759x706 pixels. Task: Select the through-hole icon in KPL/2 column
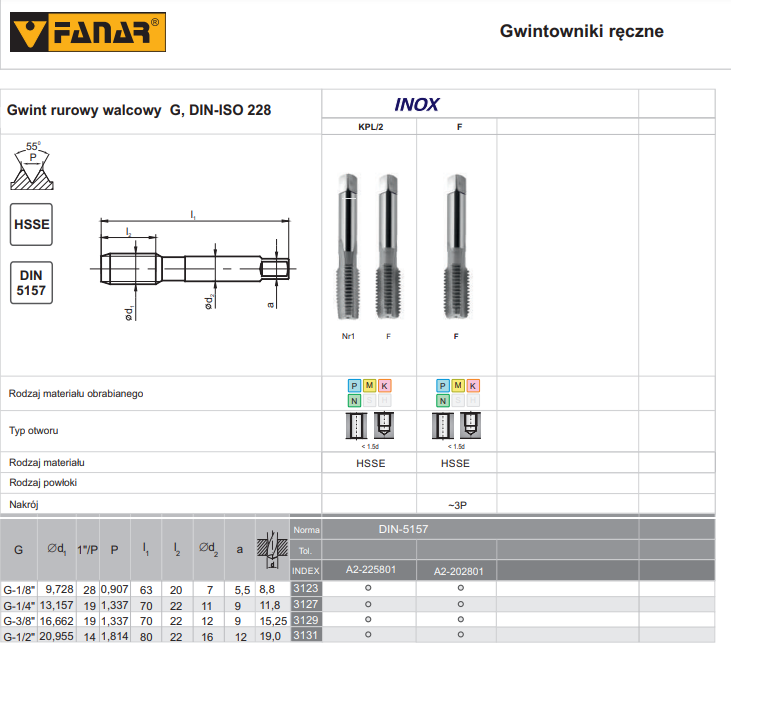coord(355,426)
